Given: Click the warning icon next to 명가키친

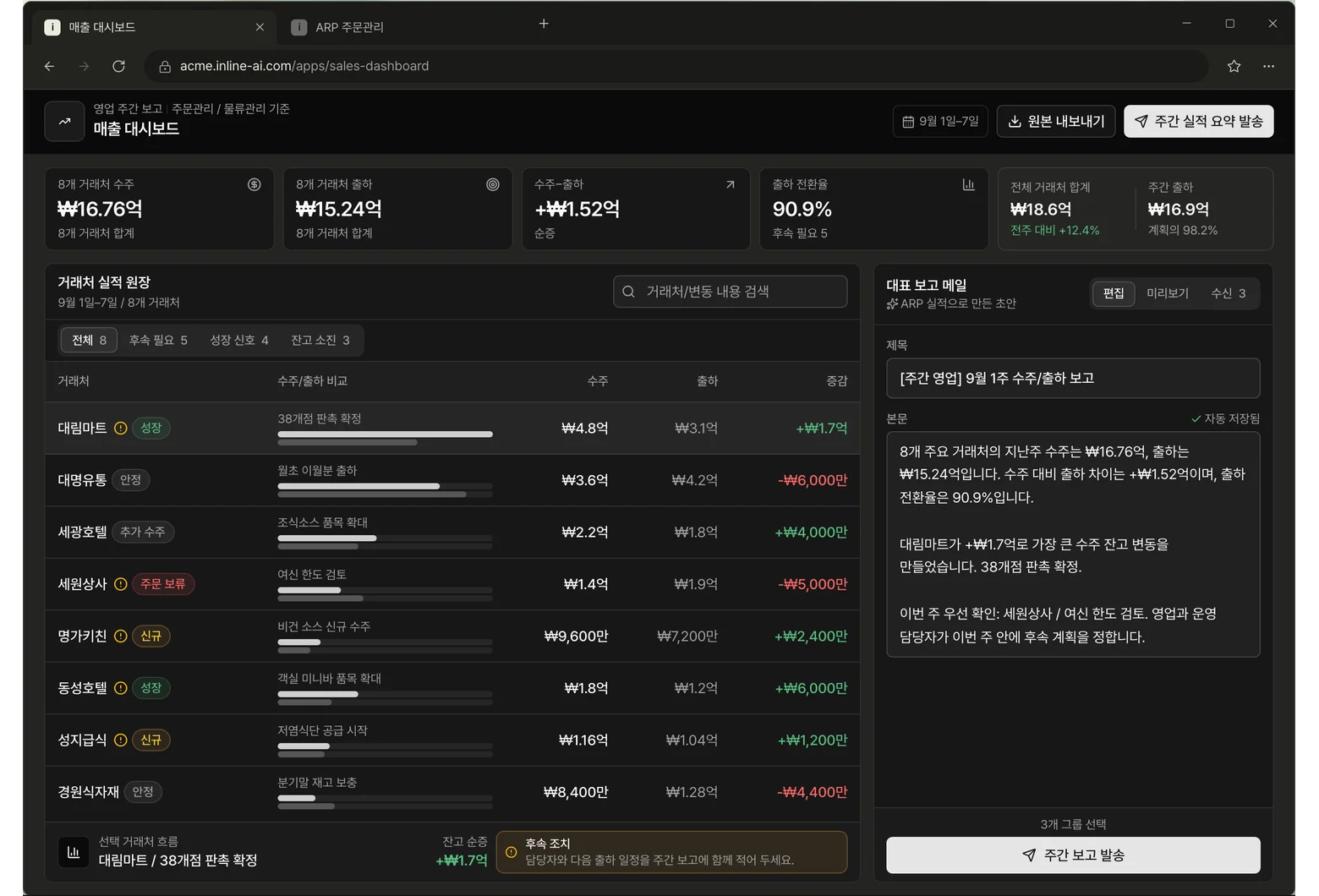Looking at the screenshot, I should coord(121,636).
